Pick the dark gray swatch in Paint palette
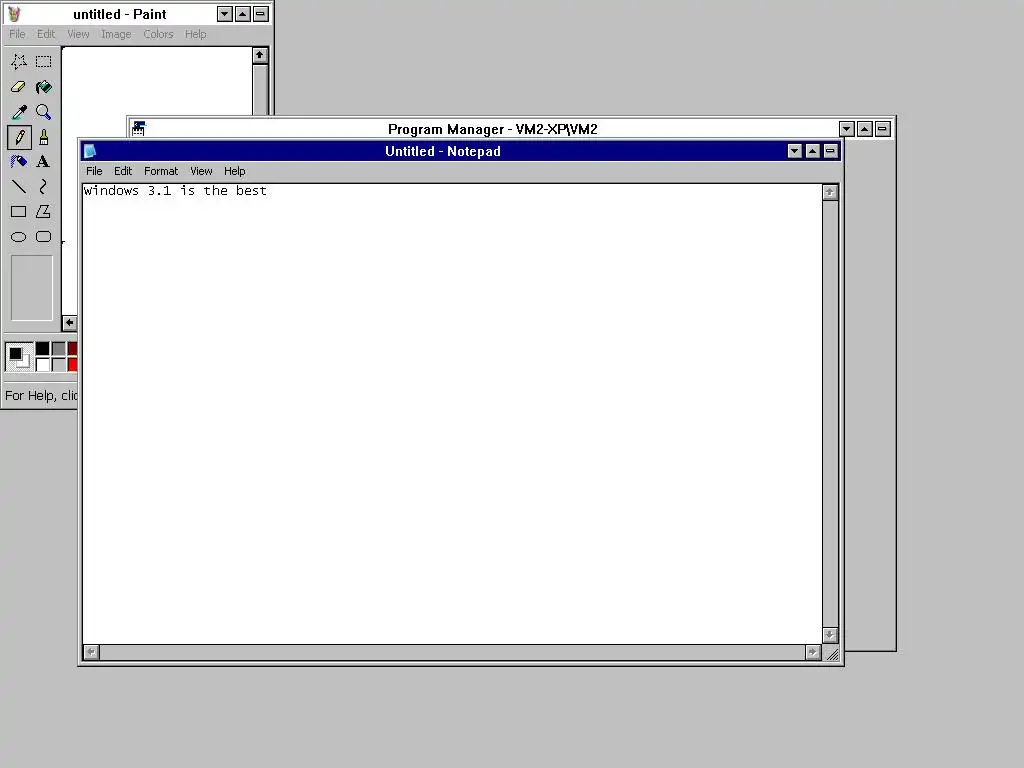This screenshot has height=768, width=1024. [59, 349]
